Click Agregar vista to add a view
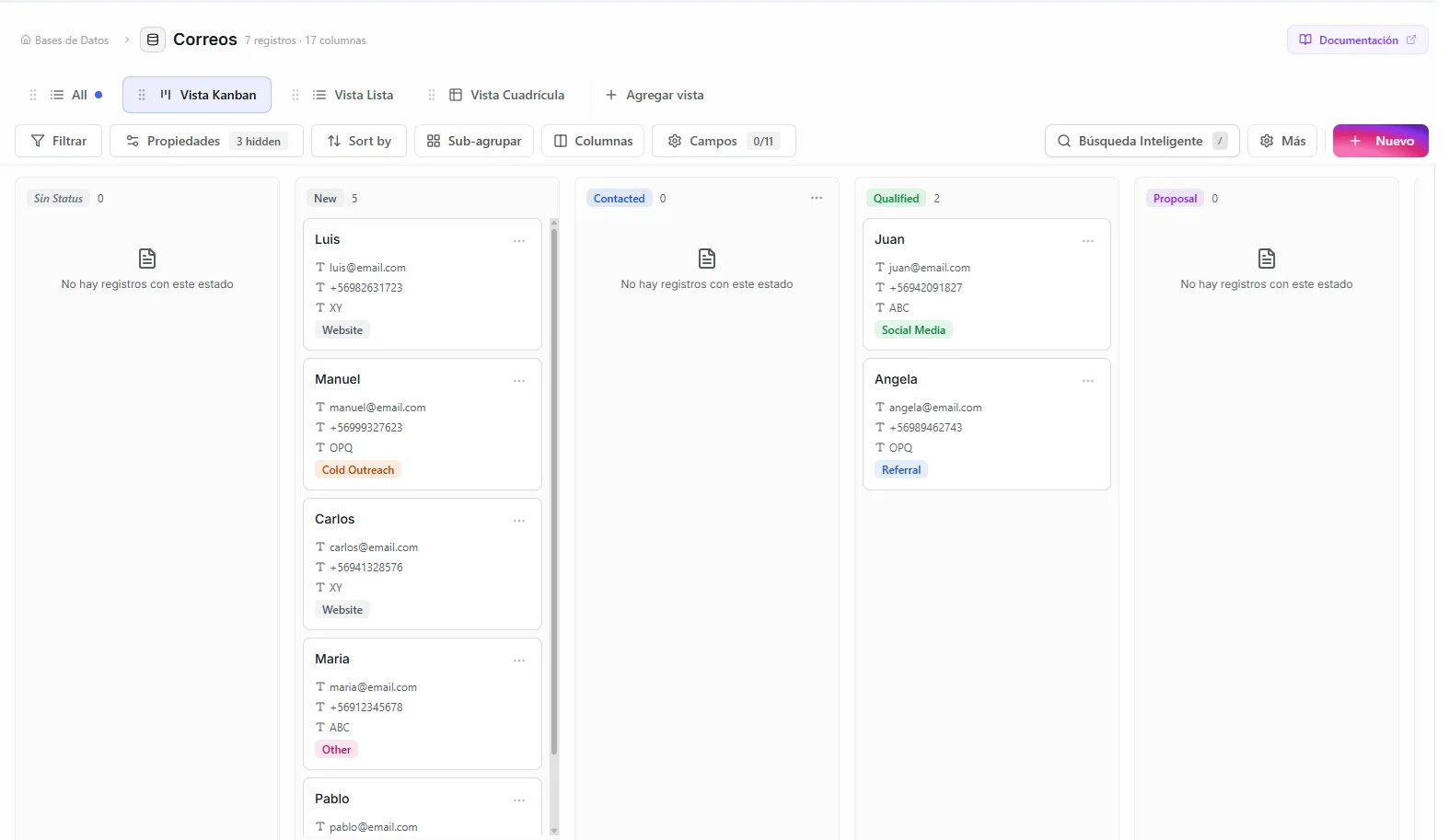Screen dimensions: 1449x840 (x=655, y=95)
